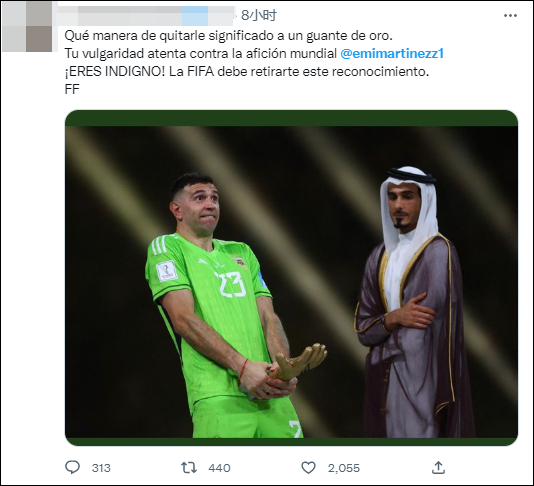Click the 2,055 likes count
Screen dimensions: 534x486
(x=344, y=468)
